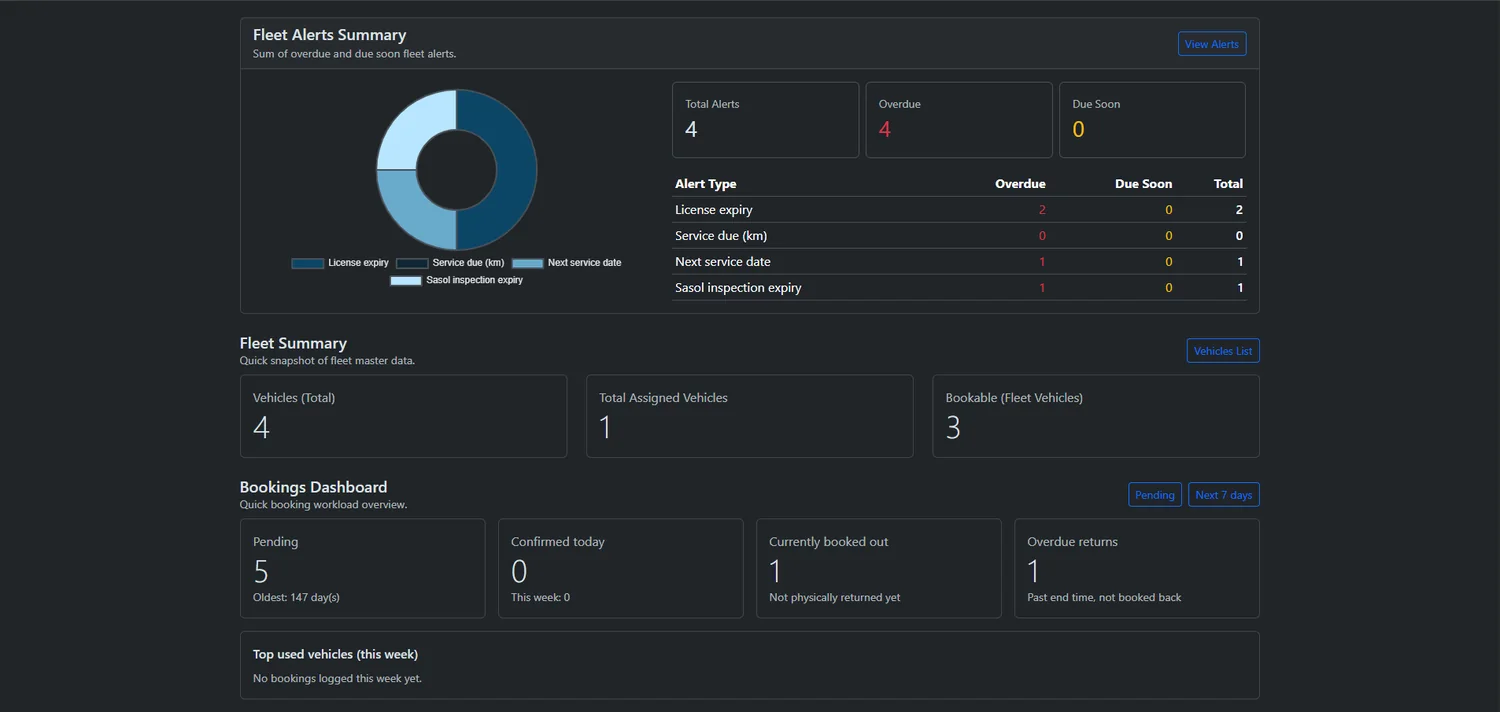Open the Next 7 days button
Viewport: 1500px width, 712px height.
click(x=1224, y=495)
